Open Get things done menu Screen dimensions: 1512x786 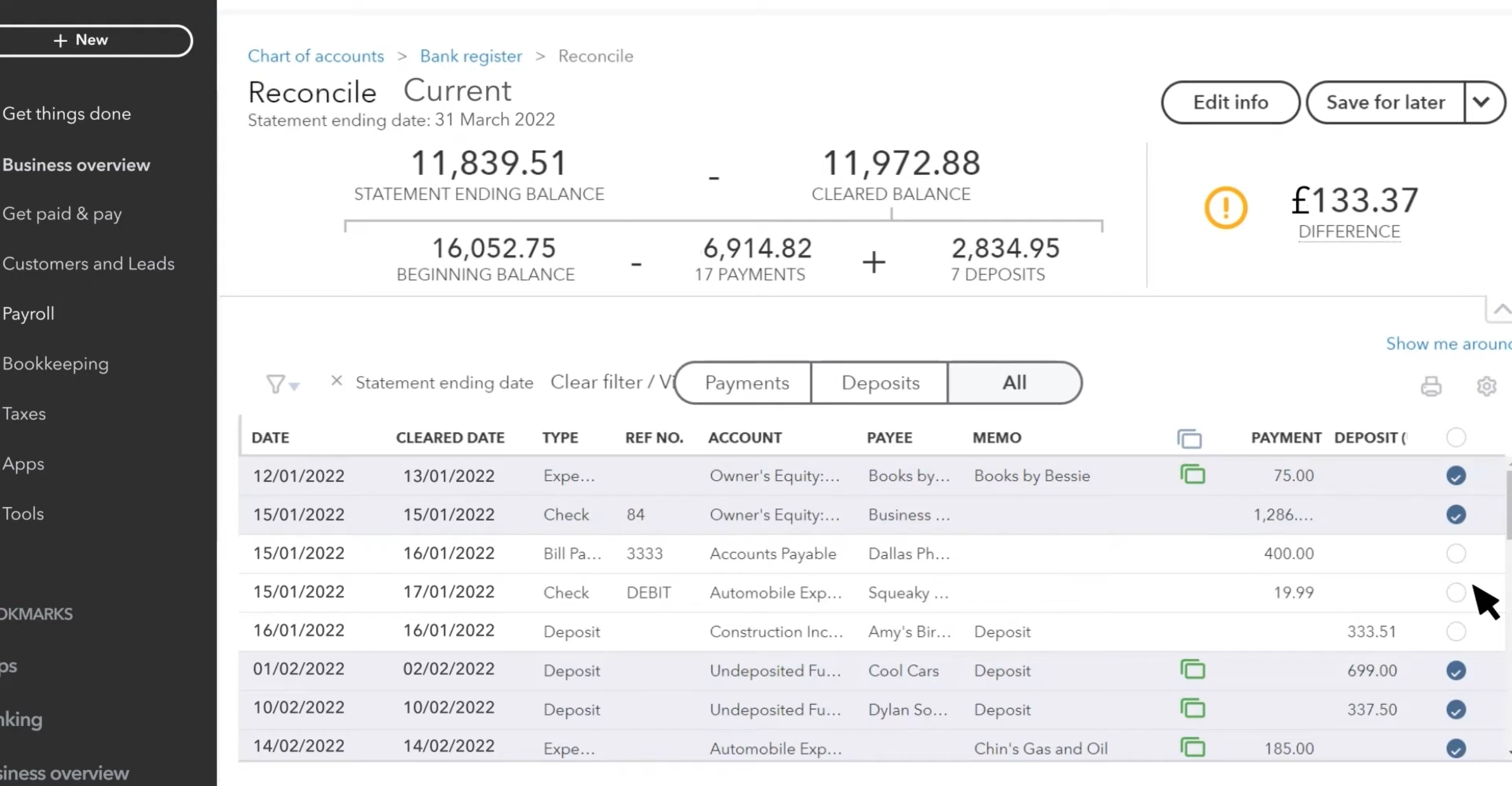tap(67, 113)
